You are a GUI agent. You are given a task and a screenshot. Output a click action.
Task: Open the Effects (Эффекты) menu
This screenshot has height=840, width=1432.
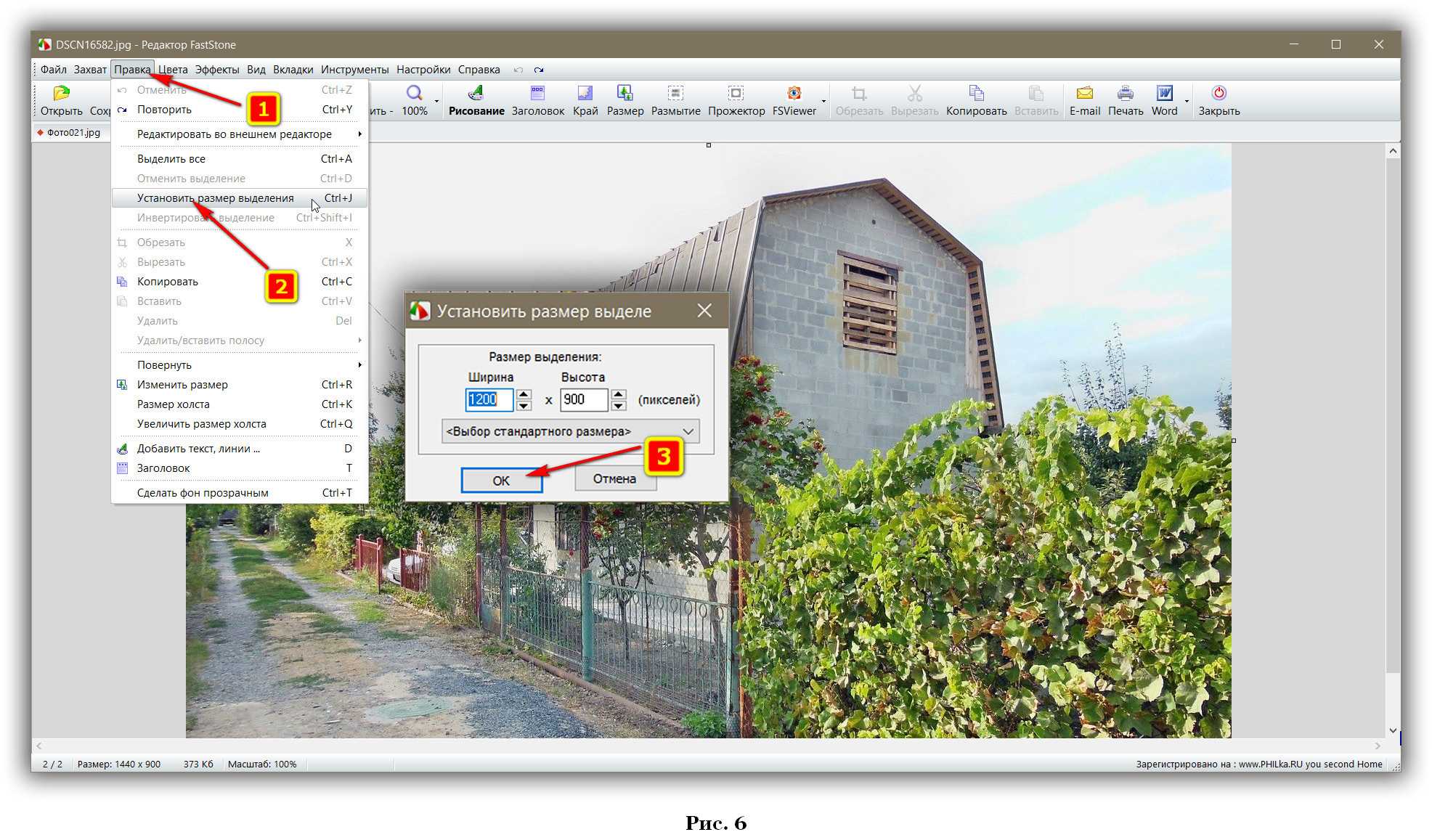point(216,70)
